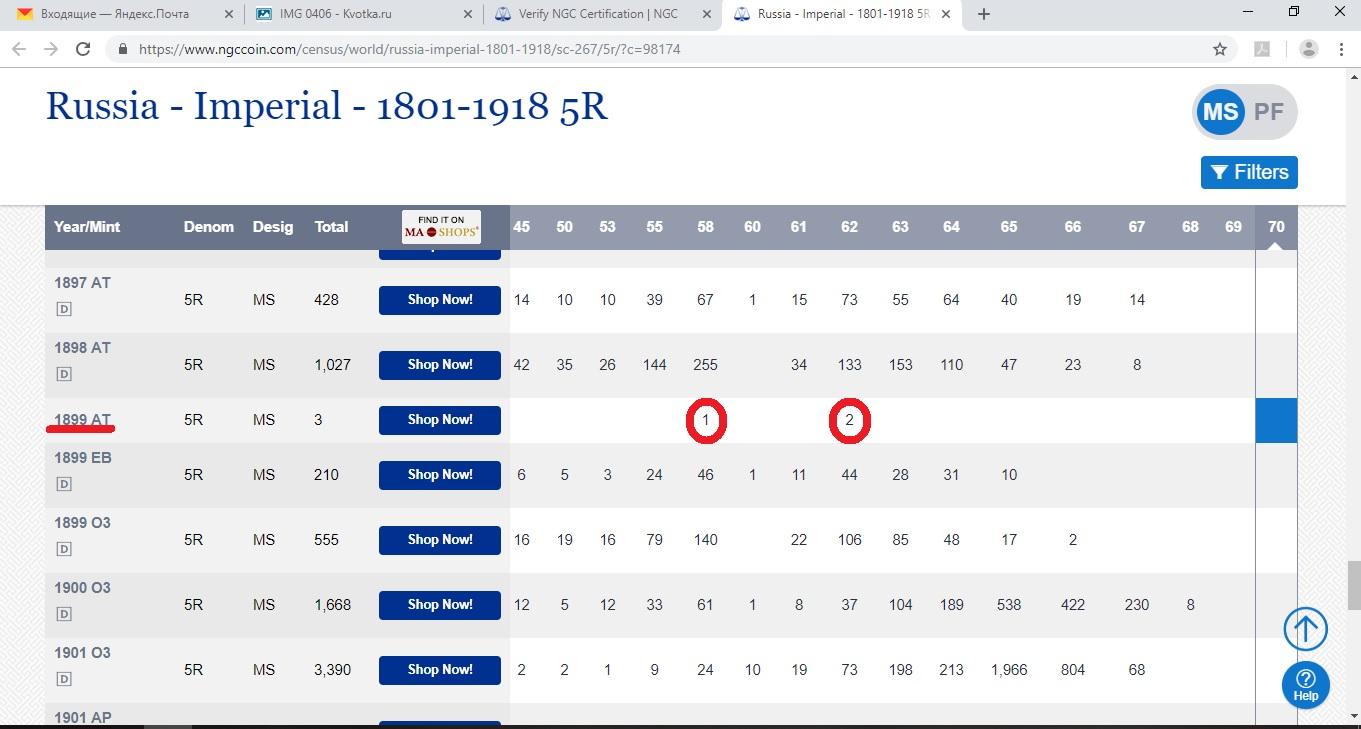Reload the page
1361x729 pixels.
coord(83,49)
